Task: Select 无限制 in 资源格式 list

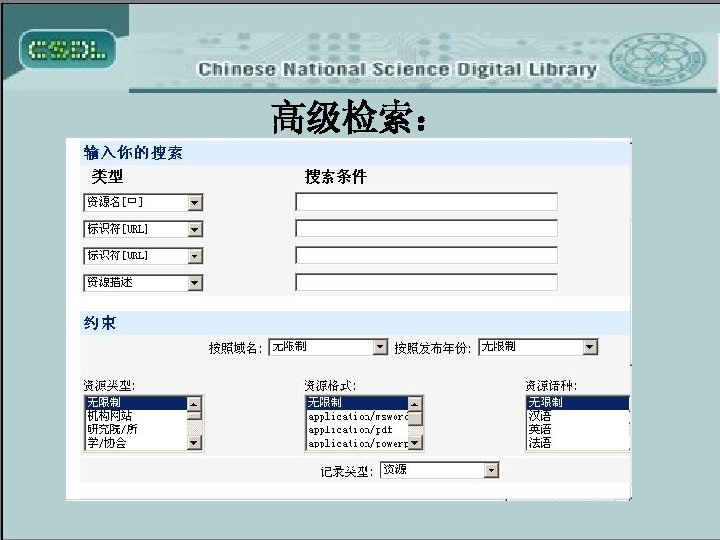Action: [x=357, y=402]
